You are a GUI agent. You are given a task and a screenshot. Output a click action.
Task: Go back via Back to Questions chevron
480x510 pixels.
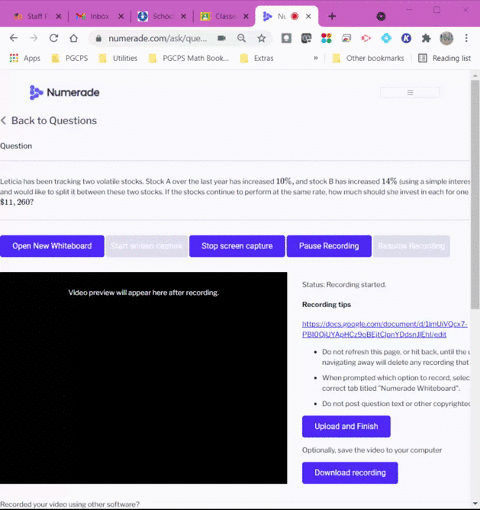4,120
